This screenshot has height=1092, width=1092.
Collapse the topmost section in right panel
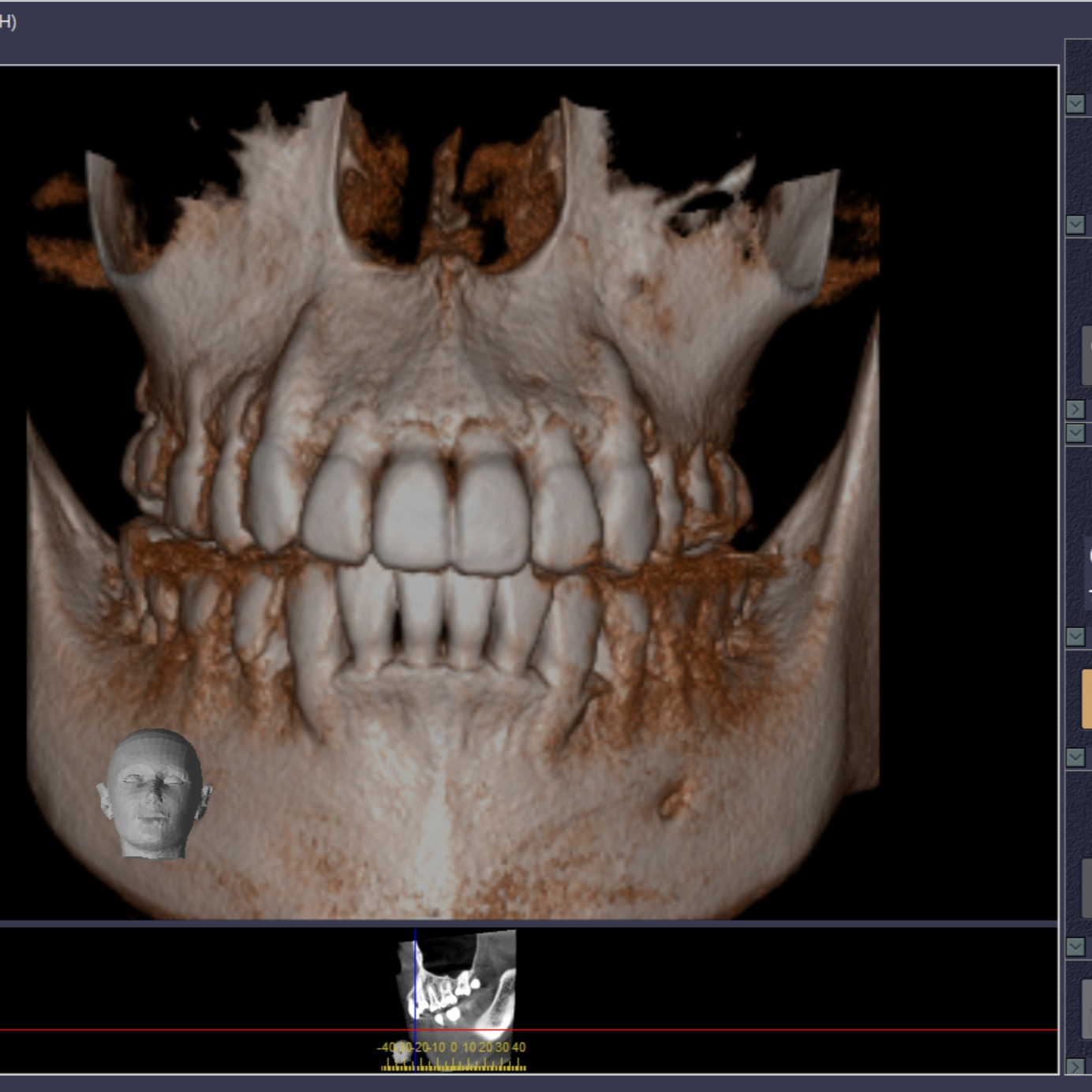pos(1075,103)
